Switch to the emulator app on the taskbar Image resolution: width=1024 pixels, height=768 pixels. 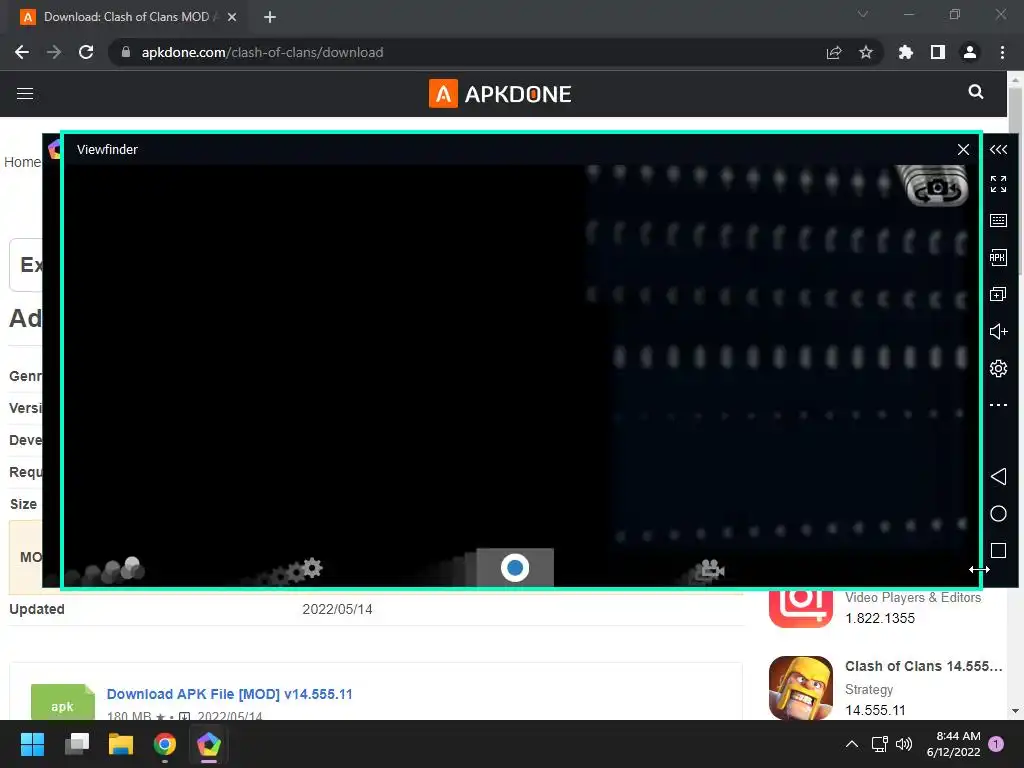(209, 744)
